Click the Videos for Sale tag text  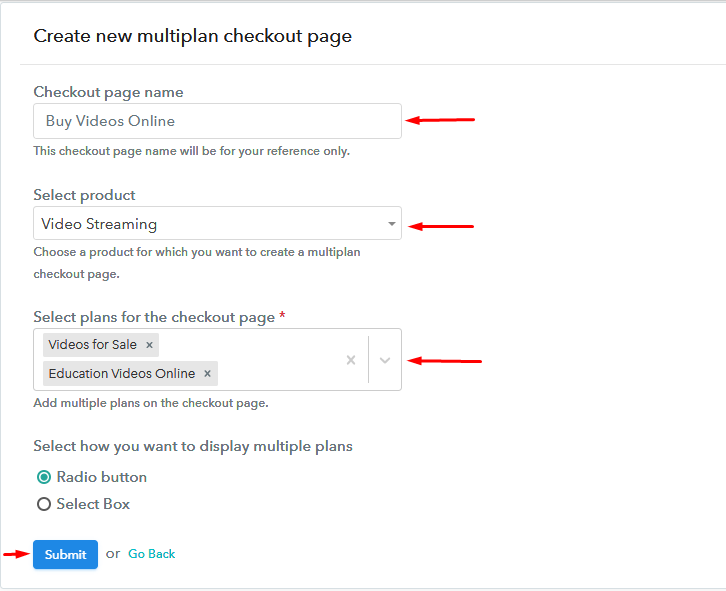click(93, 345)
